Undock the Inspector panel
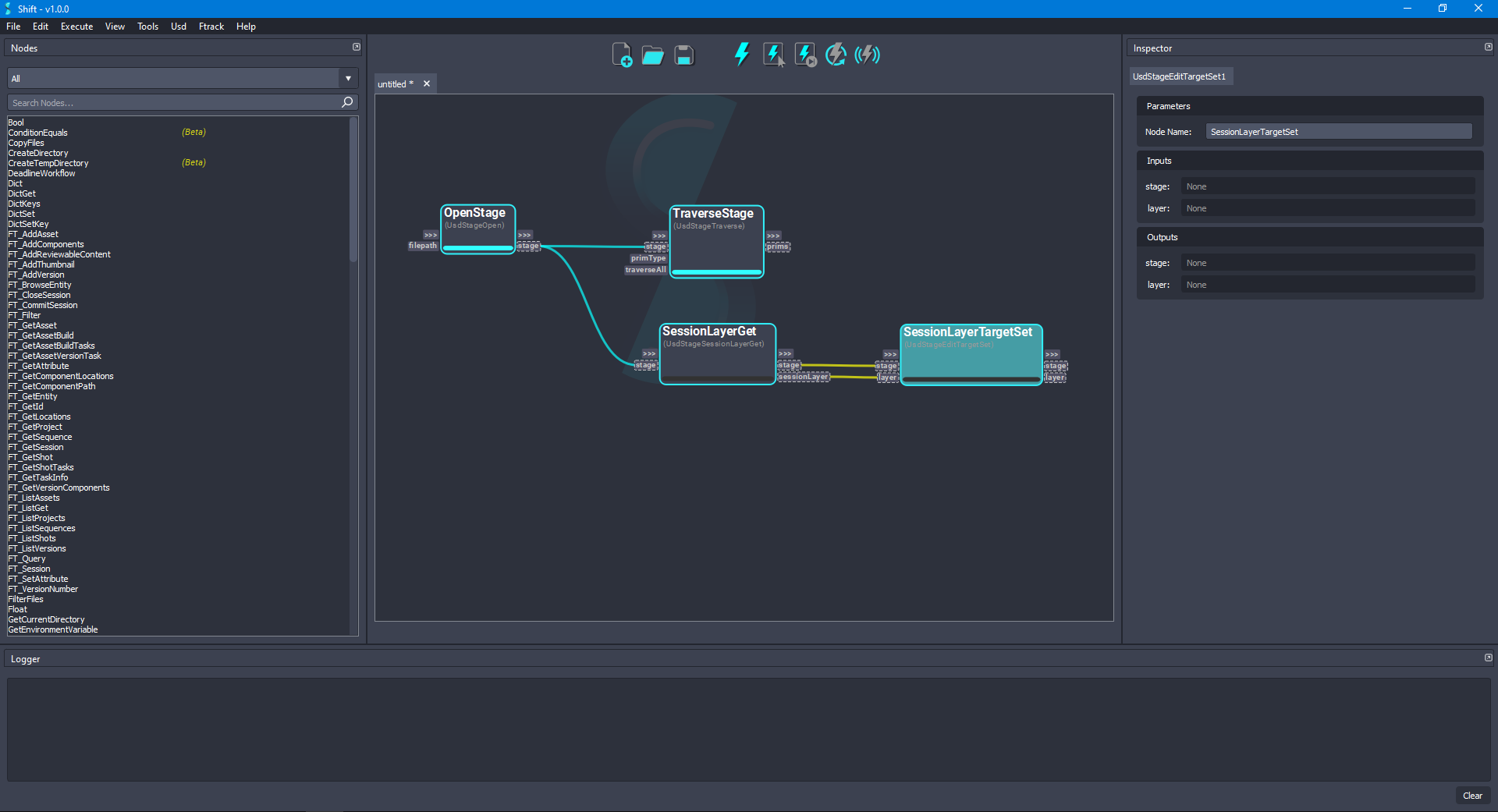 coord(1489,47)
